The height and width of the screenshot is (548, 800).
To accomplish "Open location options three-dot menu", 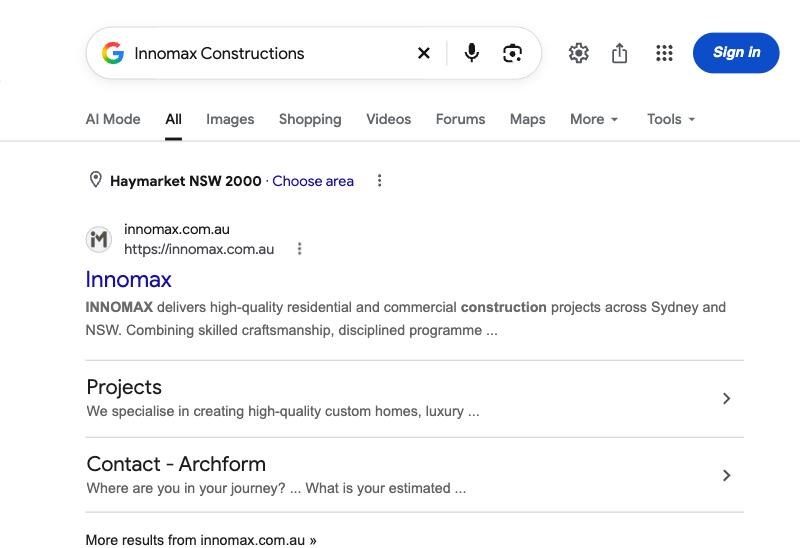I will (x=379, y=180).
